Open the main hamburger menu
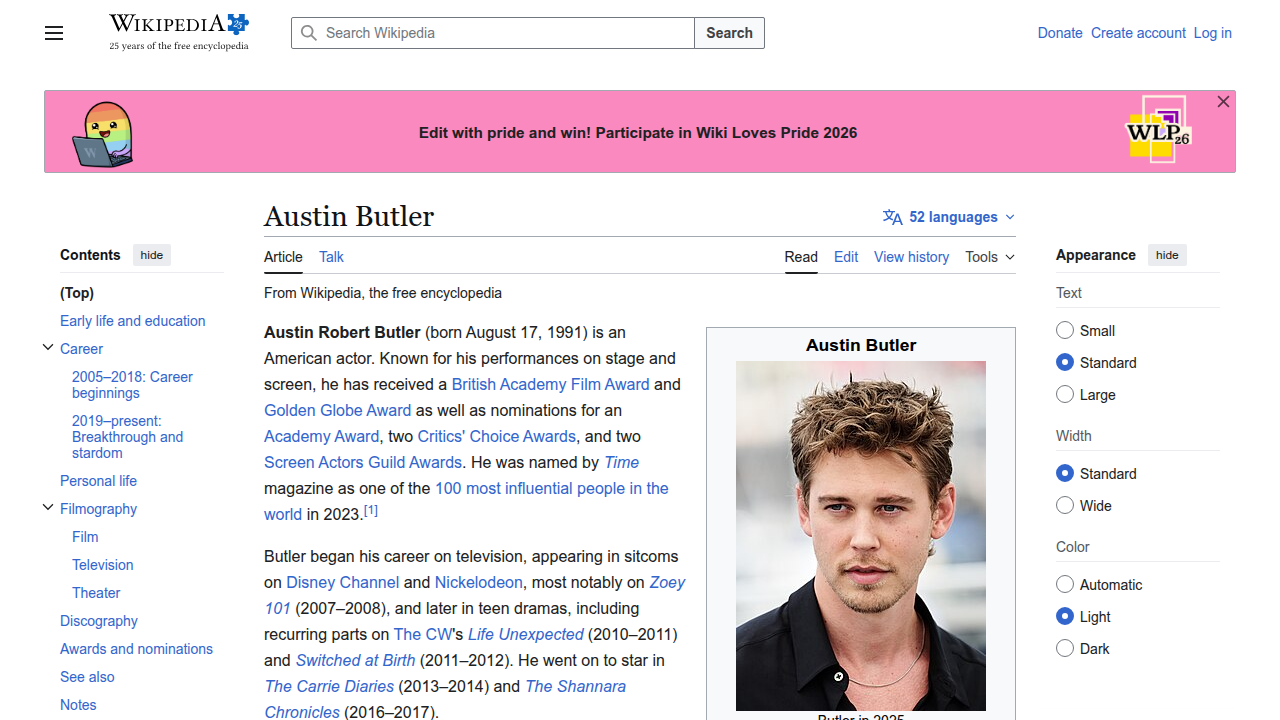Screen dimensions: 1280x720 [x=54, y=33]
